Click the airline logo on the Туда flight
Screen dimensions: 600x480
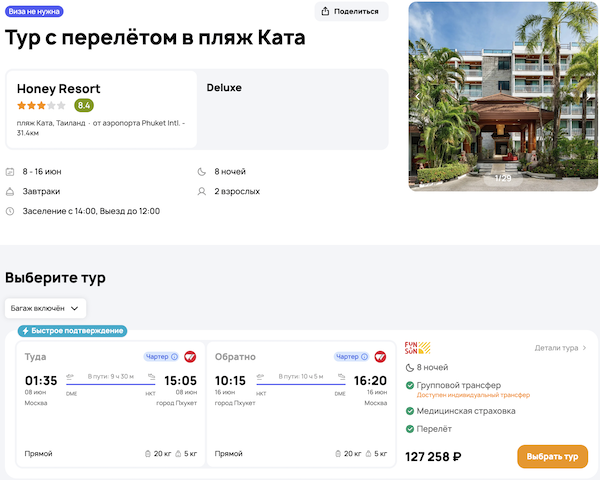pyautogui.click(x=190, y=356)
